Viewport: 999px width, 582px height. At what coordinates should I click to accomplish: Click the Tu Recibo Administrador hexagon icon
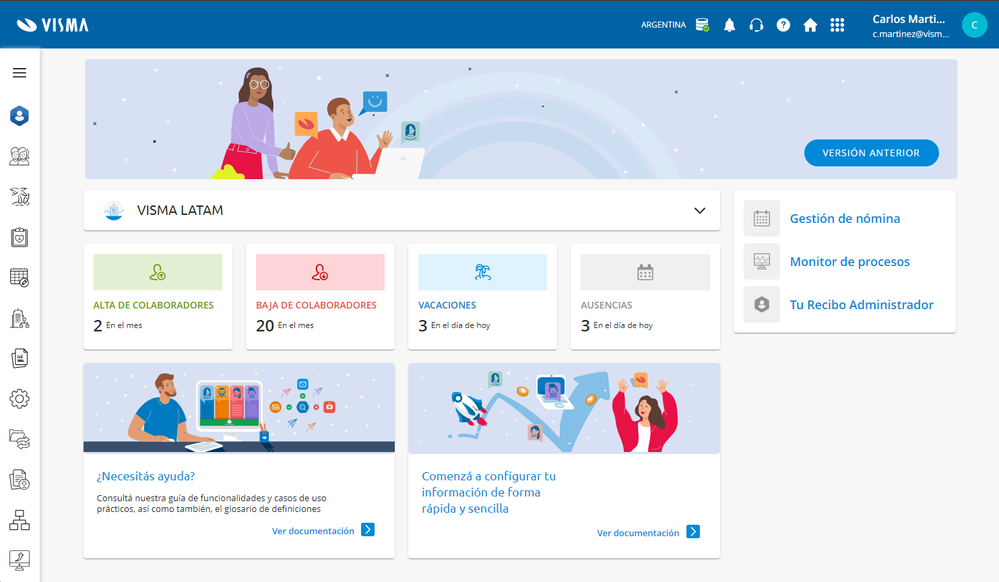pyautogui.click(x=761, y=305)
